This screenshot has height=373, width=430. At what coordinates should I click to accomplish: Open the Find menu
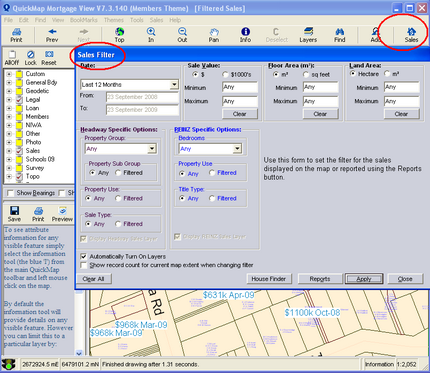point(40,20)
